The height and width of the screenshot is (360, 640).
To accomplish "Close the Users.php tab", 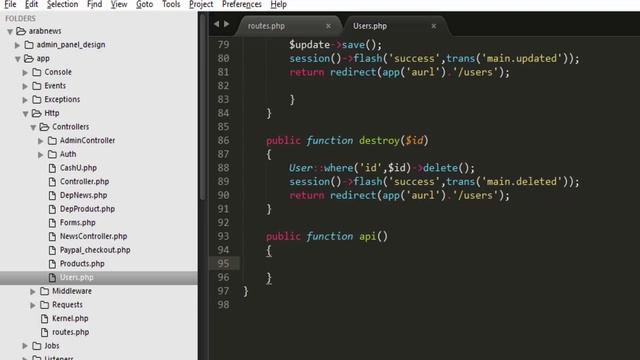I will (433, 26).
